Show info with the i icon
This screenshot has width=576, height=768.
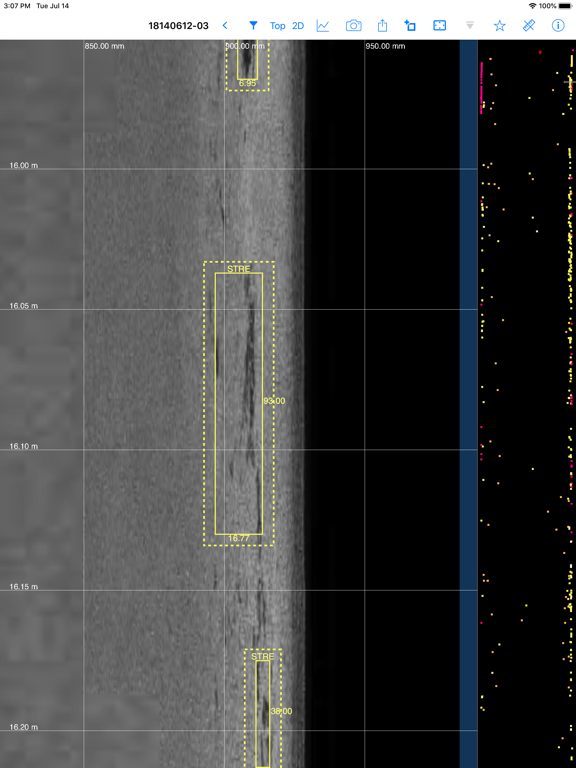coord(558,25)
